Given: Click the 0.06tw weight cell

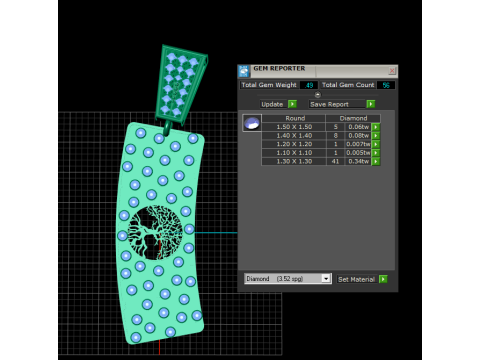Looking at the screenshot, I should click(x=358, y=127).
